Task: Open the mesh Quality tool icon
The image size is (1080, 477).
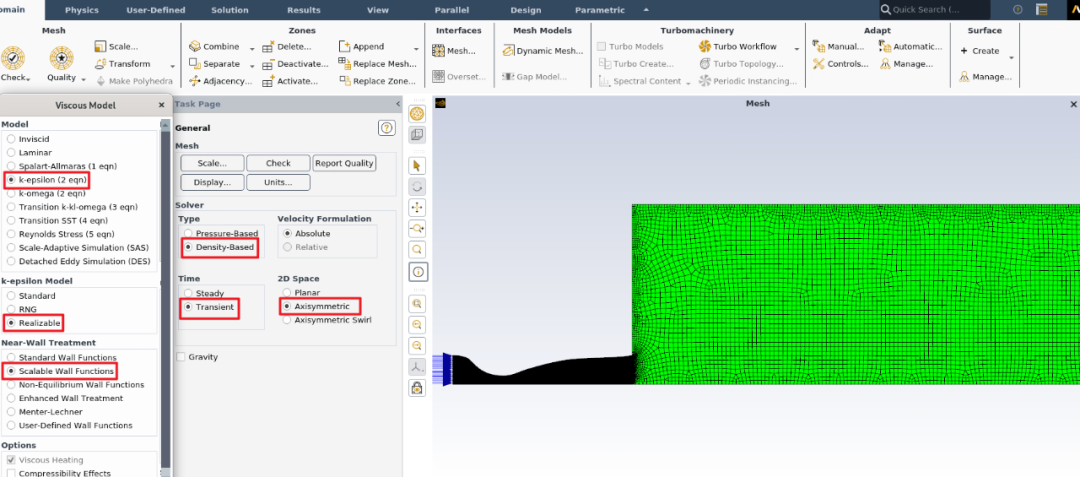Action: (62, 59)
